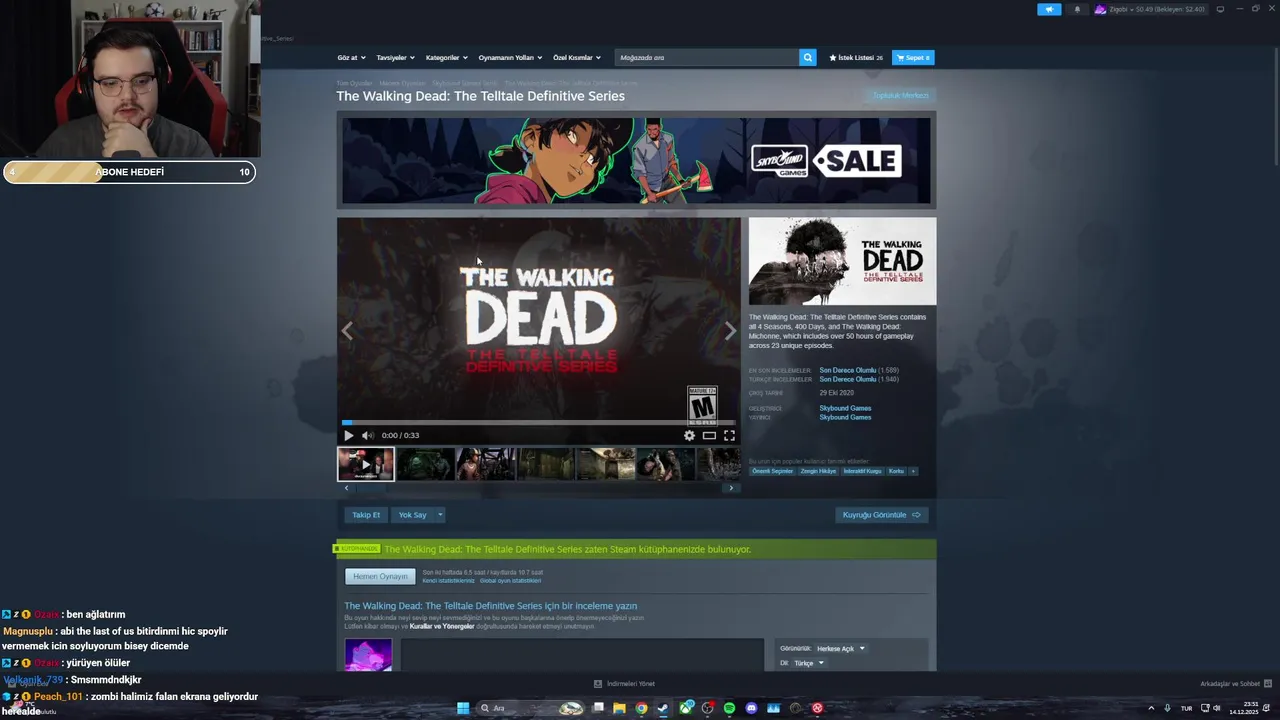Image resolution: width=1280 pixels, height=720 pixels.
Task: Open the Türkçe language dropdown
Action: tap(808, 663)
